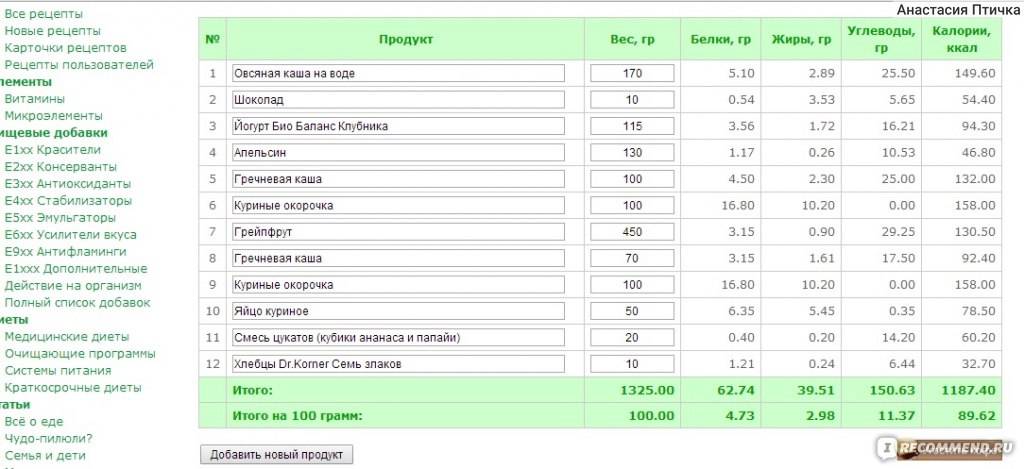This screenshot has width=1024, height=469.
Task: Go to 'Краткосрочные диеты' link
Action: click(x=73, y=387)
